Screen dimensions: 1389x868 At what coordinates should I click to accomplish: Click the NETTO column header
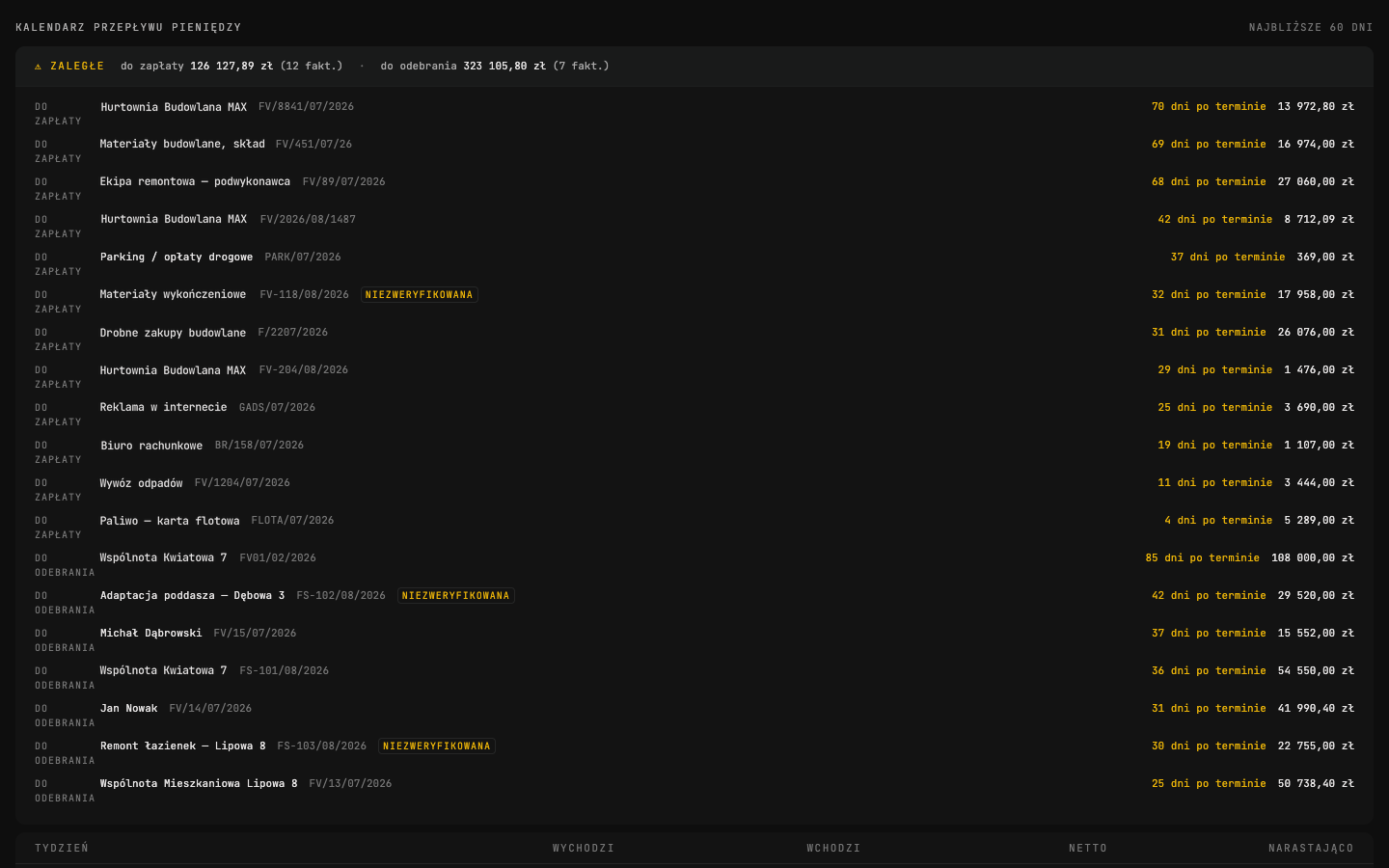coord(1088,849)
